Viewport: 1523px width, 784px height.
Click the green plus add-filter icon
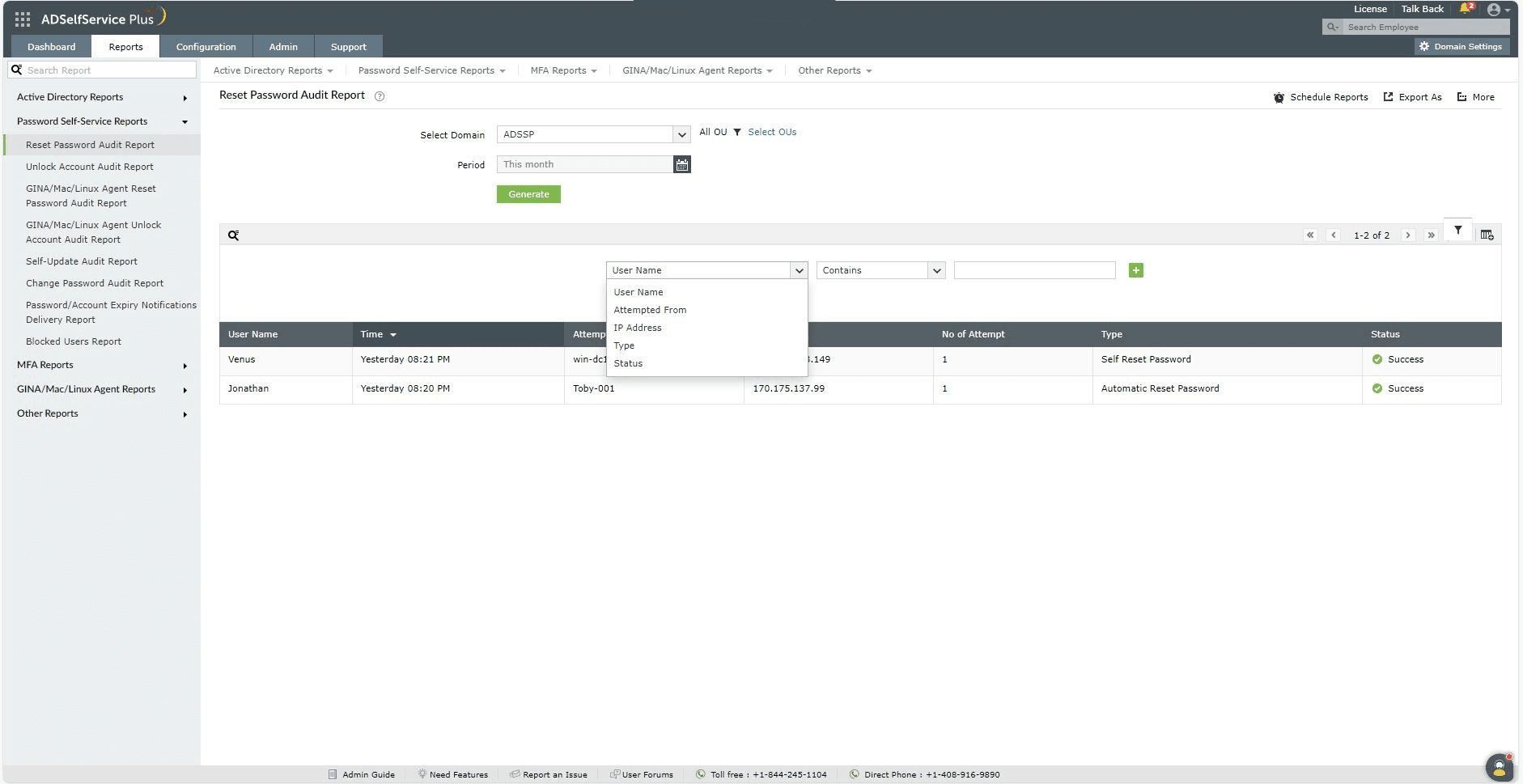[1135, 270]
